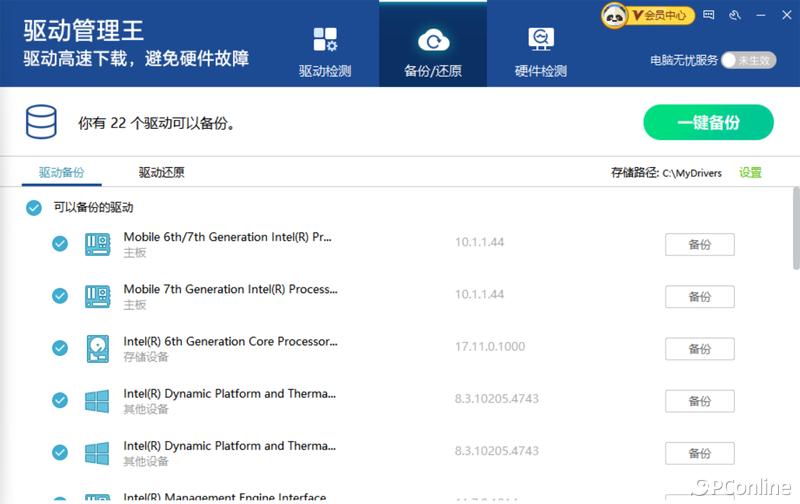
Task: Open the feedback message icon in title bar
Action: pos(709,15)
